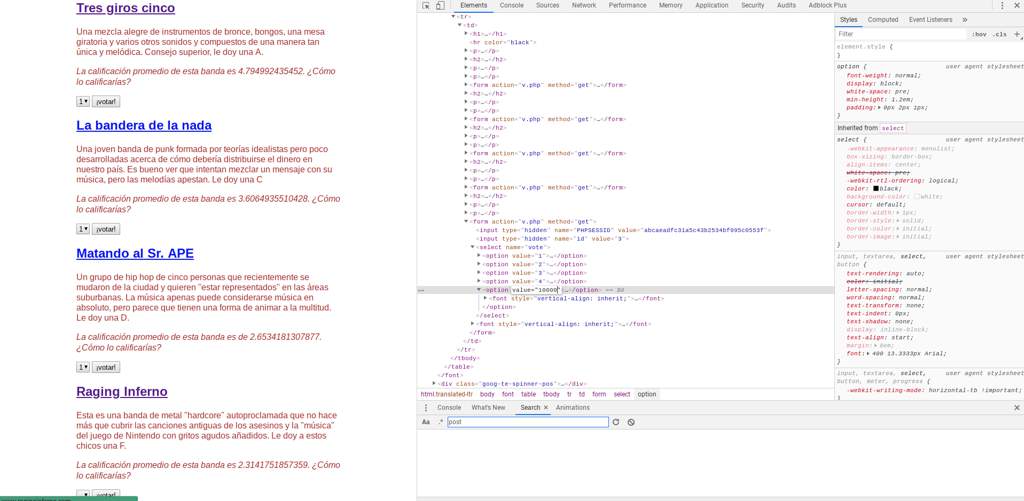1024x501 pixels.
Task: Toggle the .cls element classes panel
Action: [x=1000, y=34]
